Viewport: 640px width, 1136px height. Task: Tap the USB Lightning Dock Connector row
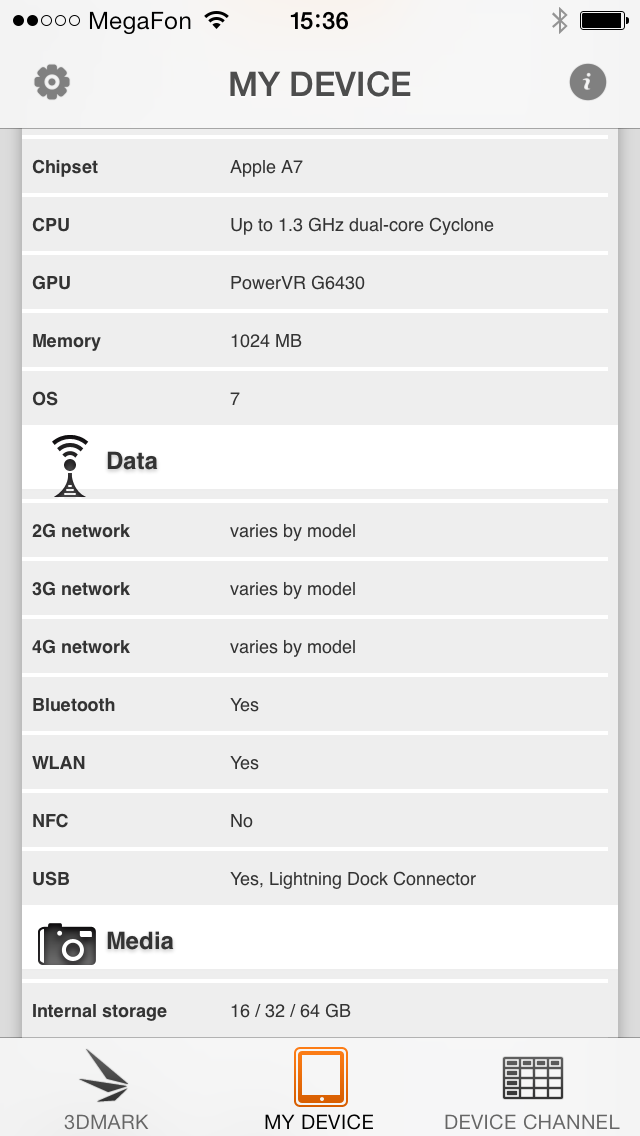(x=315, y=878)
